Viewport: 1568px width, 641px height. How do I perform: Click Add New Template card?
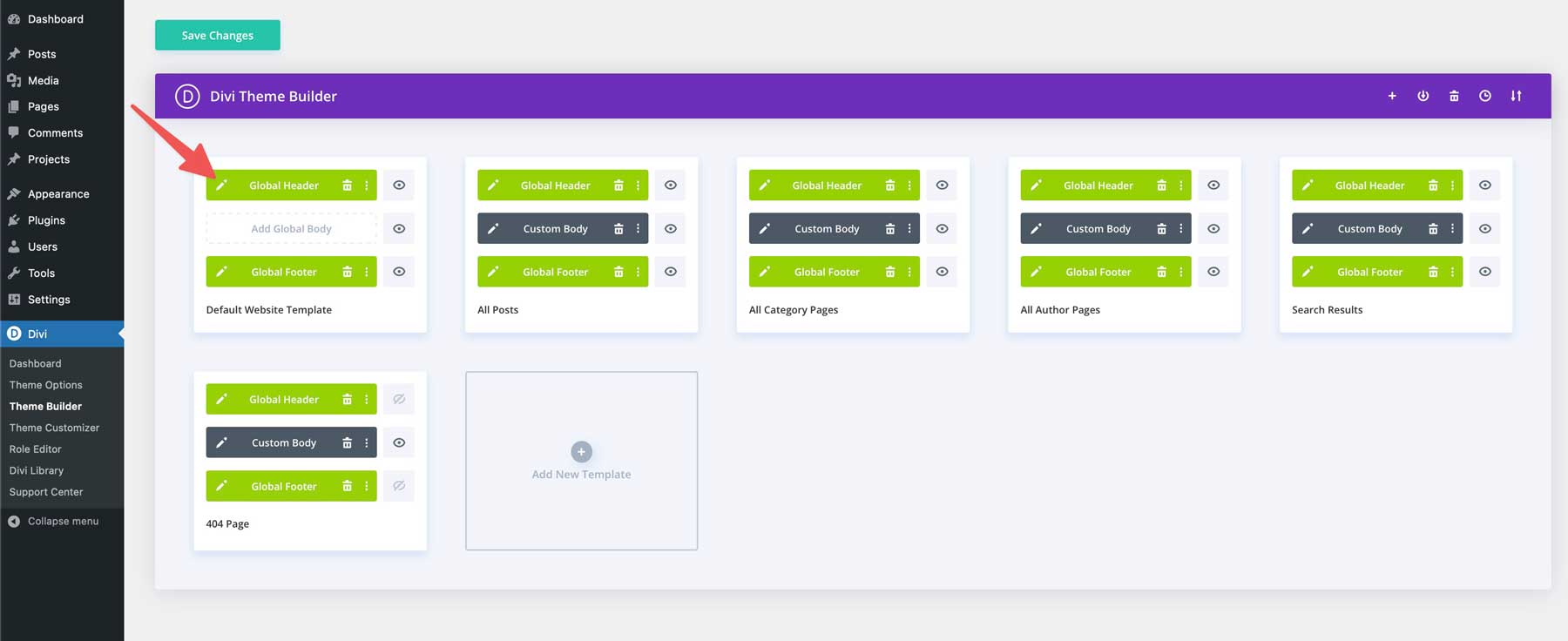[581, 461]
